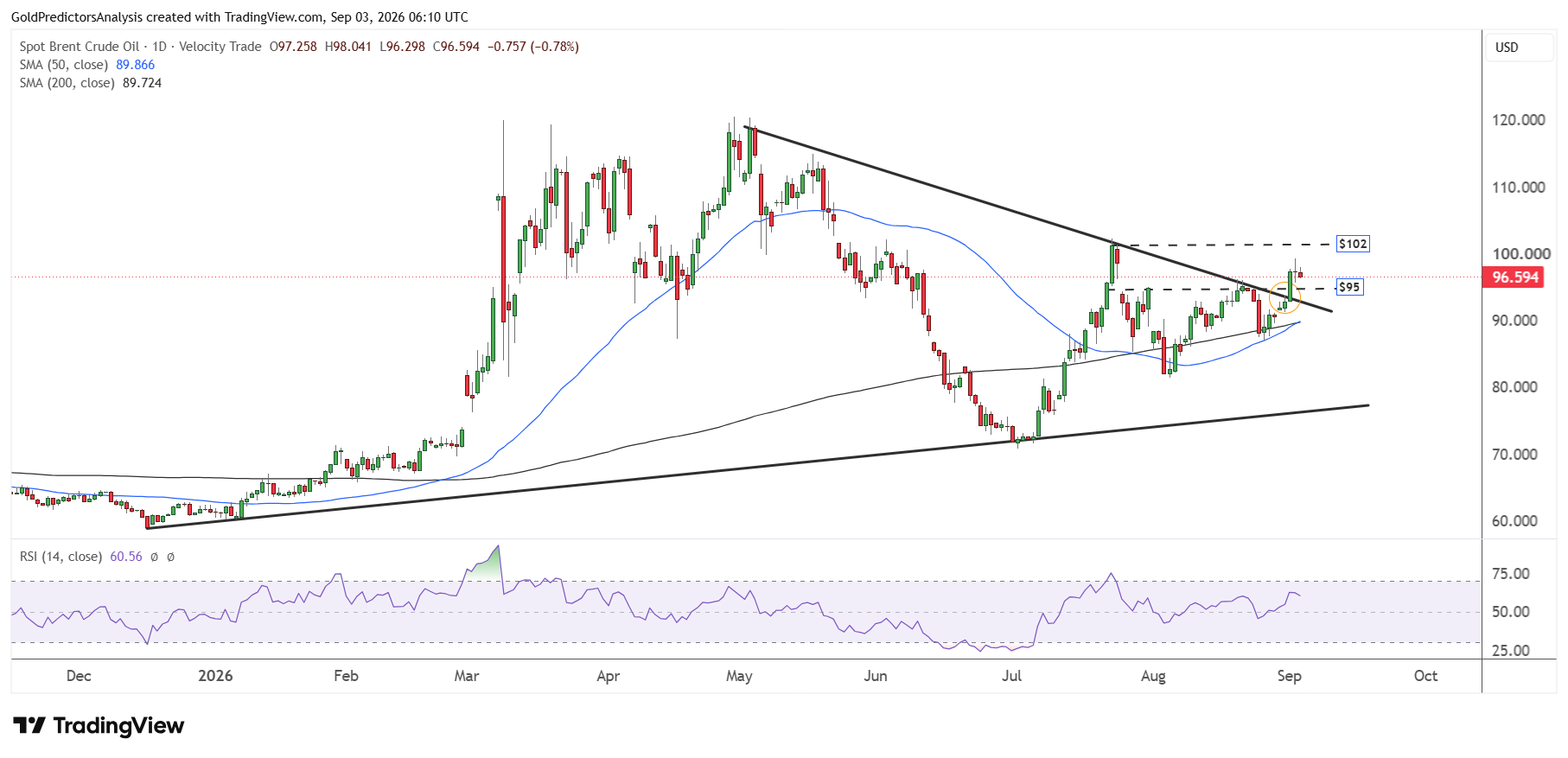Image resolution: width=1568 pixels, height=758 pixels.
Task: Click the Dec label on time axis
Action: pyautogui.click(x=79, y=676)
